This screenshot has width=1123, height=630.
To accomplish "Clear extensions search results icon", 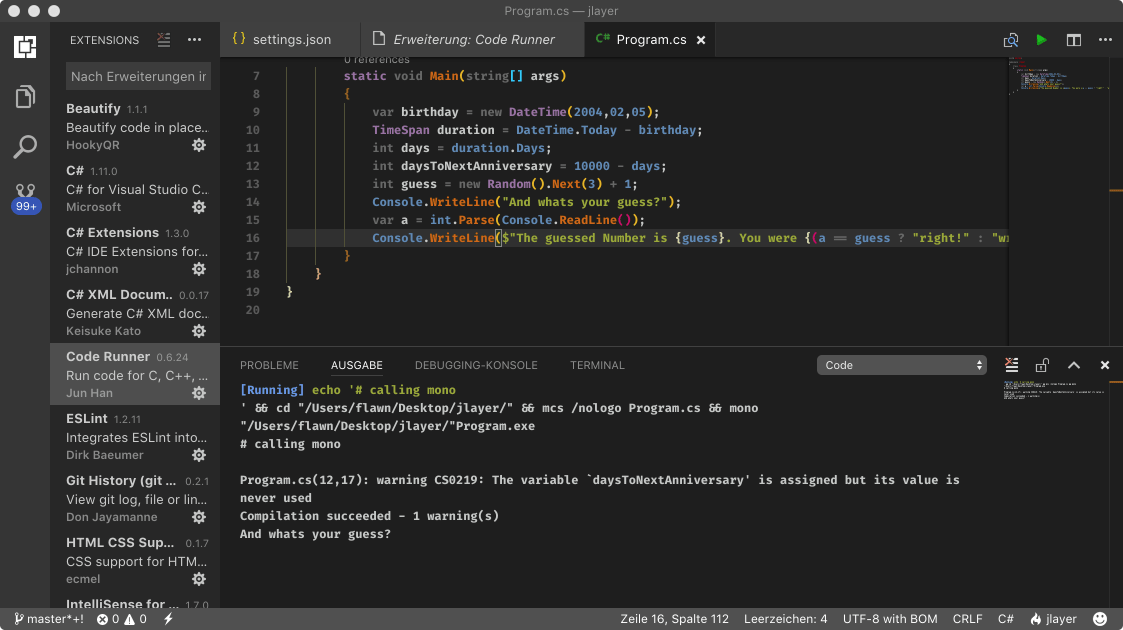I will click(x=164, y=40).
